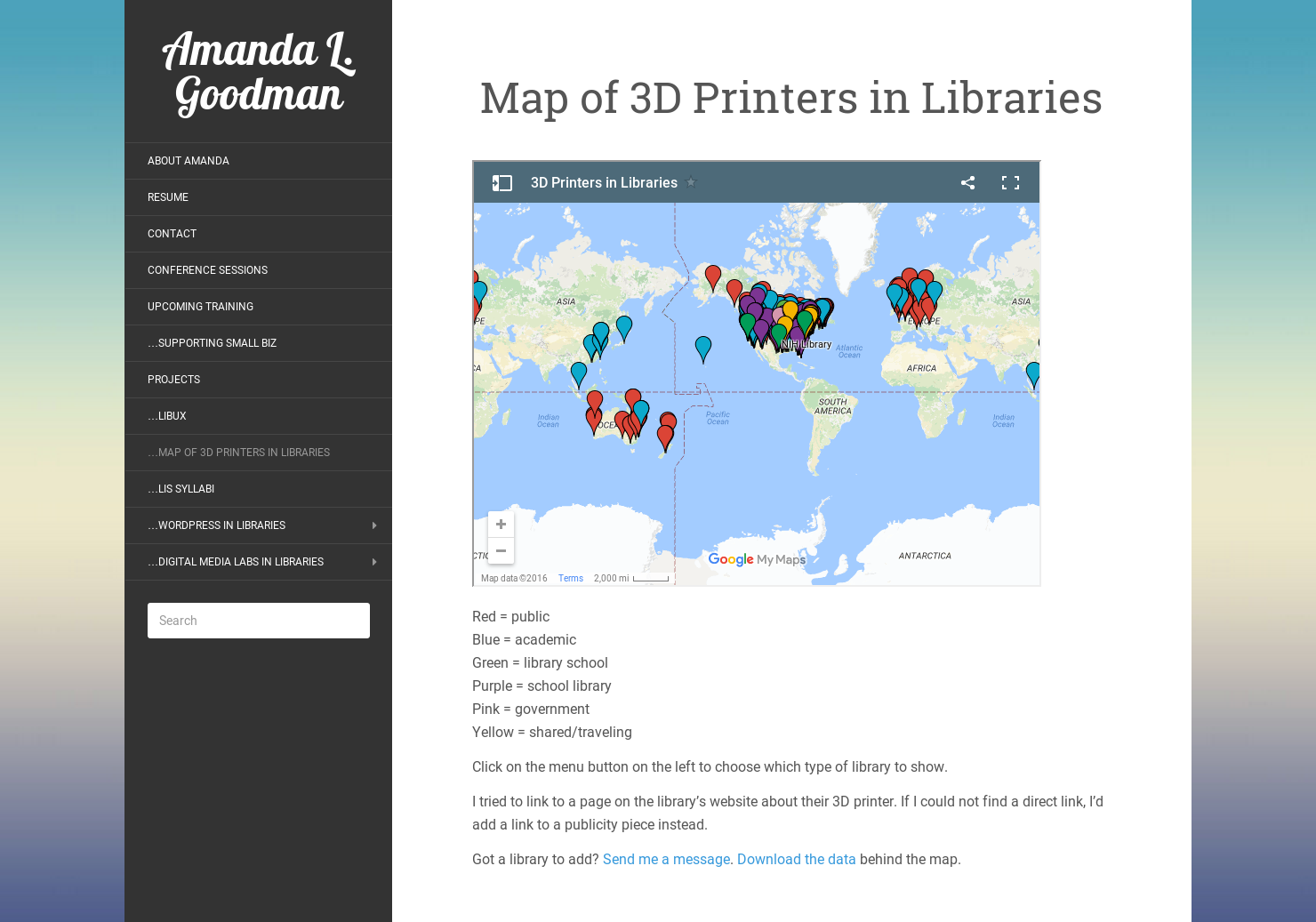This screenshot has width=1316, height=922.
Task: Toggle the map legend side panel
Action: tap(502, 182)
